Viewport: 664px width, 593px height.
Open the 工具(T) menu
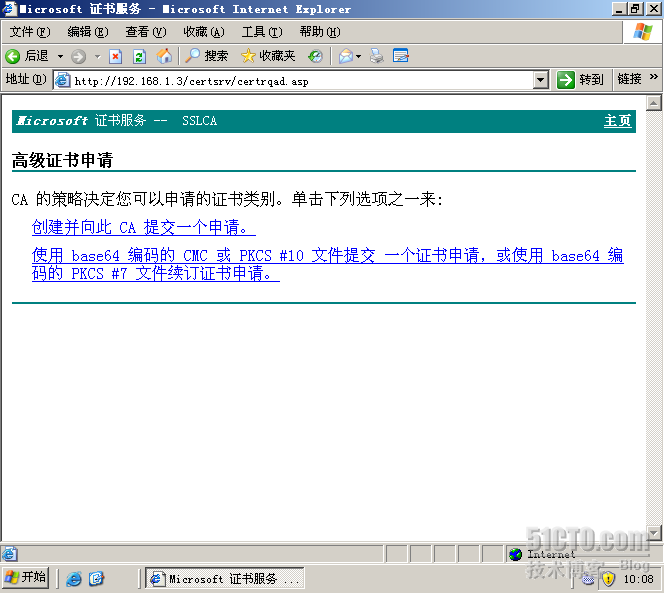tap(262, 32)
